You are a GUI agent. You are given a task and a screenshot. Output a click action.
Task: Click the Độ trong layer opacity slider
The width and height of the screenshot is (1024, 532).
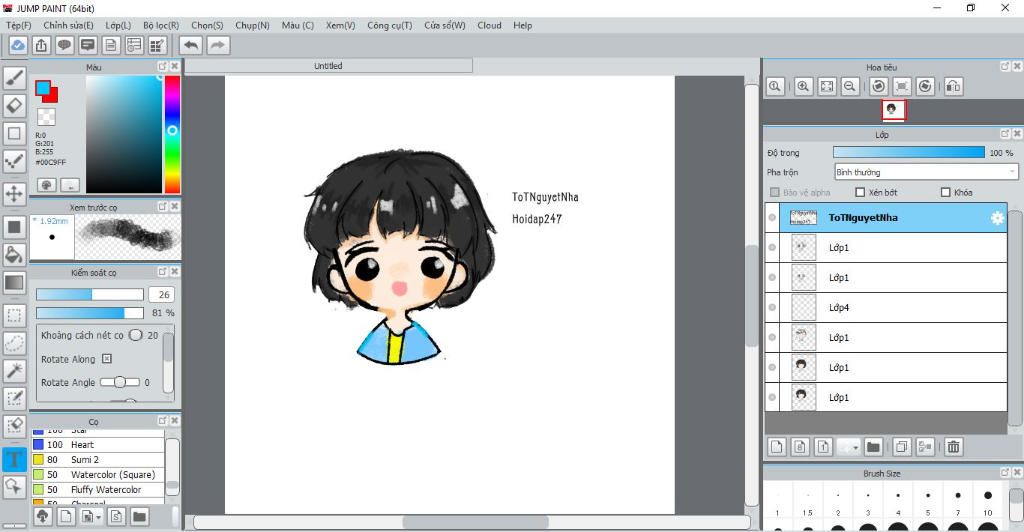[908, 152]
